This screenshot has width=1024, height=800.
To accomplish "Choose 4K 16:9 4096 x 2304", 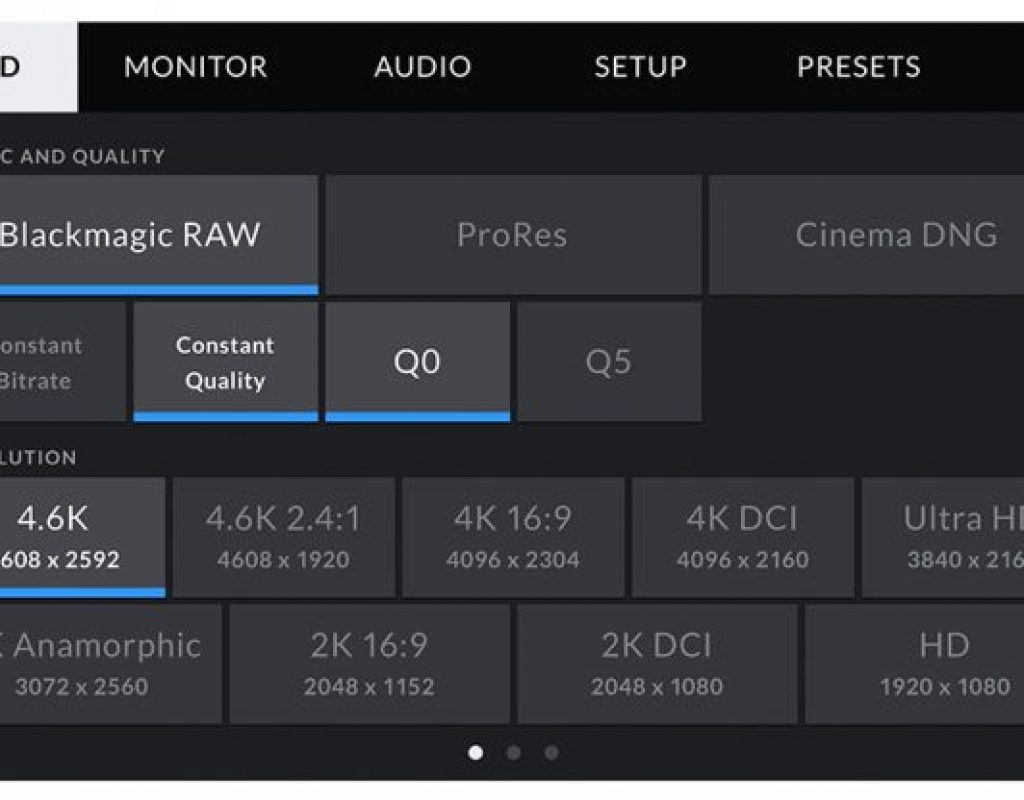I will (x=513, y=537).
